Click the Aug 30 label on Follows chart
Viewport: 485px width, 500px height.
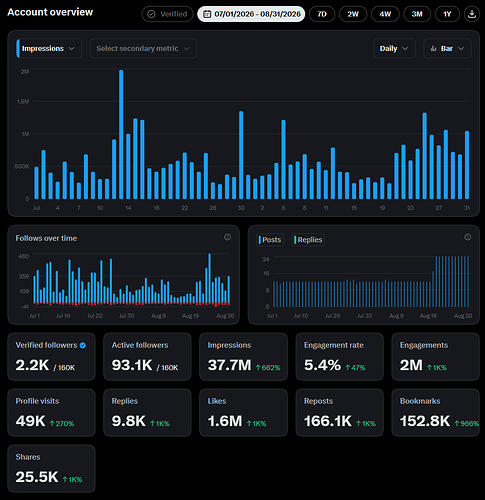pos(225,316)
